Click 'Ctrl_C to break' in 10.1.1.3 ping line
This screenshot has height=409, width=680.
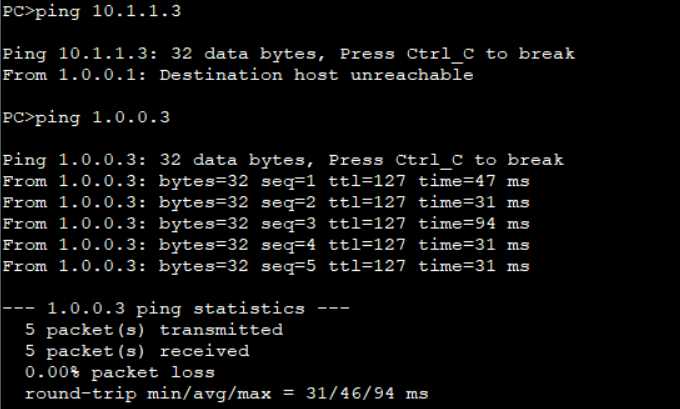pos(490,54)
